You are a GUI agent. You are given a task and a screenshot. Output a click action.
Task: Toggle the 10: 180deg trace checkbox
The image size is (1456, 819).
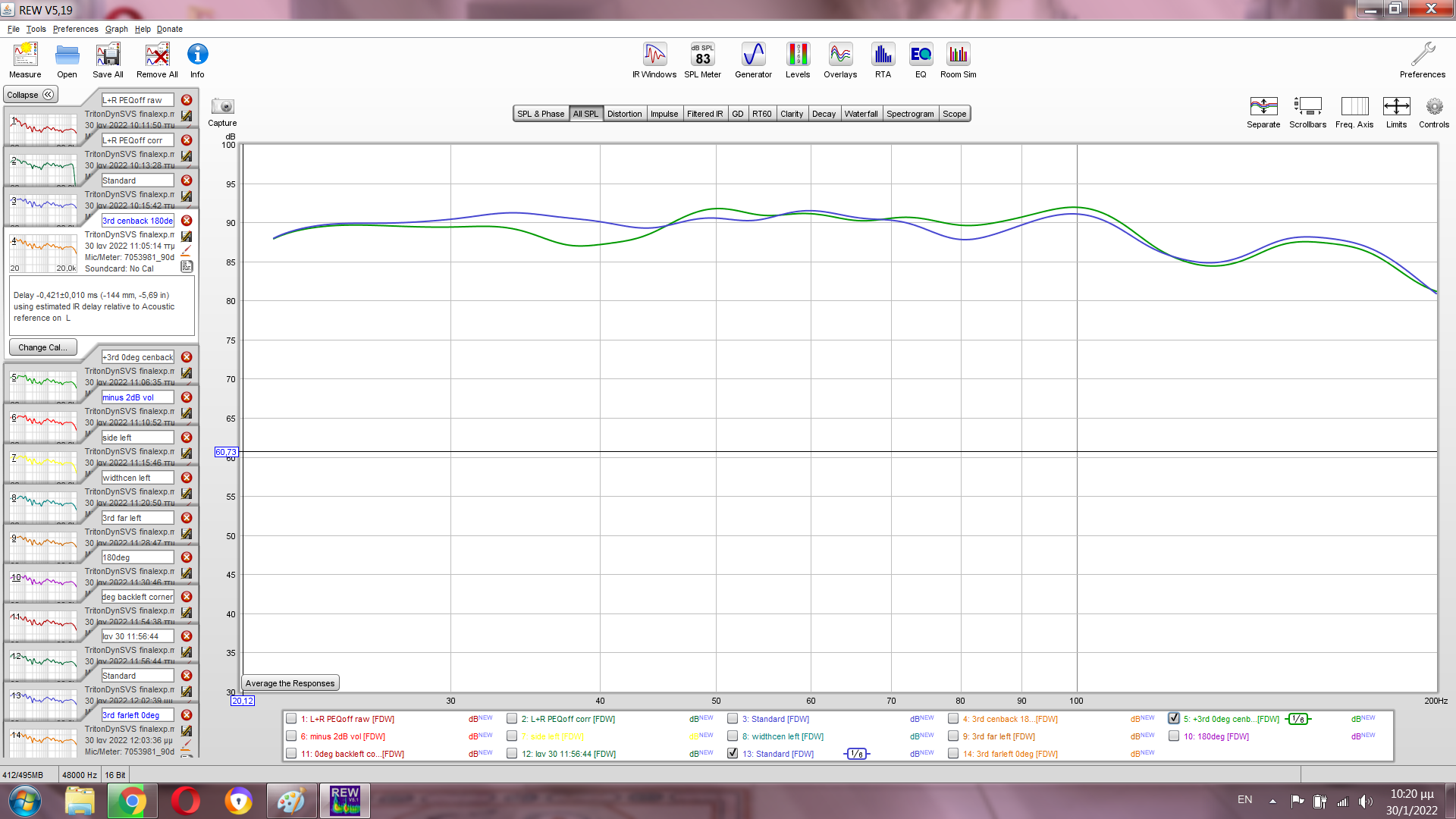[x=1174, y=736]
